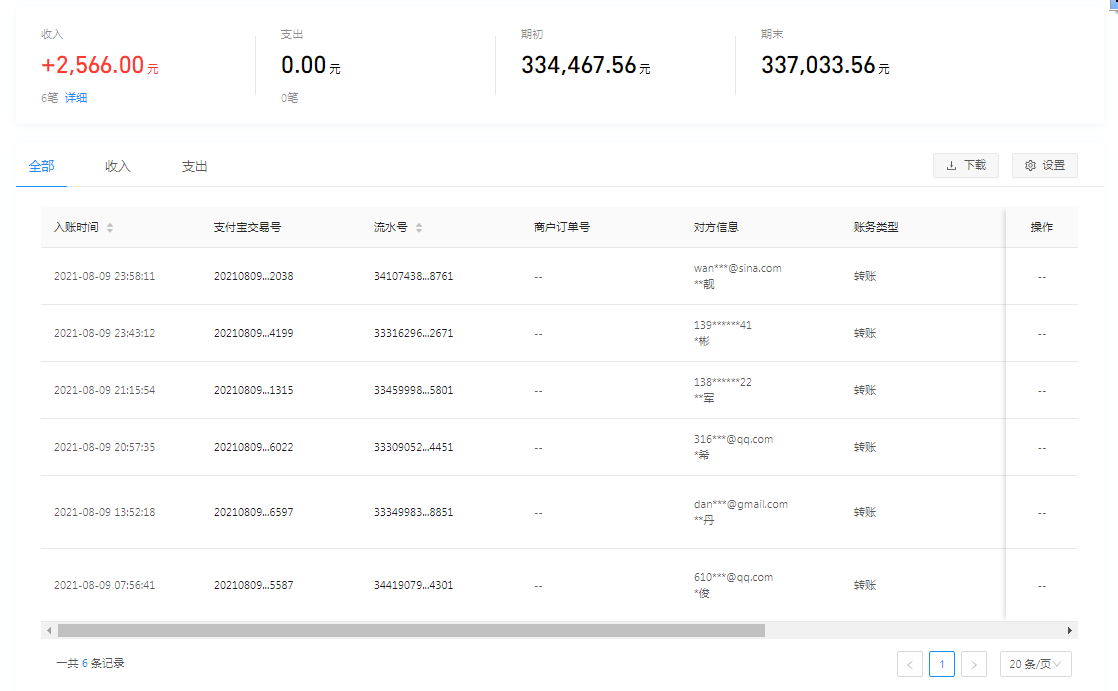Click the 下载 download button

coord(965,166)
